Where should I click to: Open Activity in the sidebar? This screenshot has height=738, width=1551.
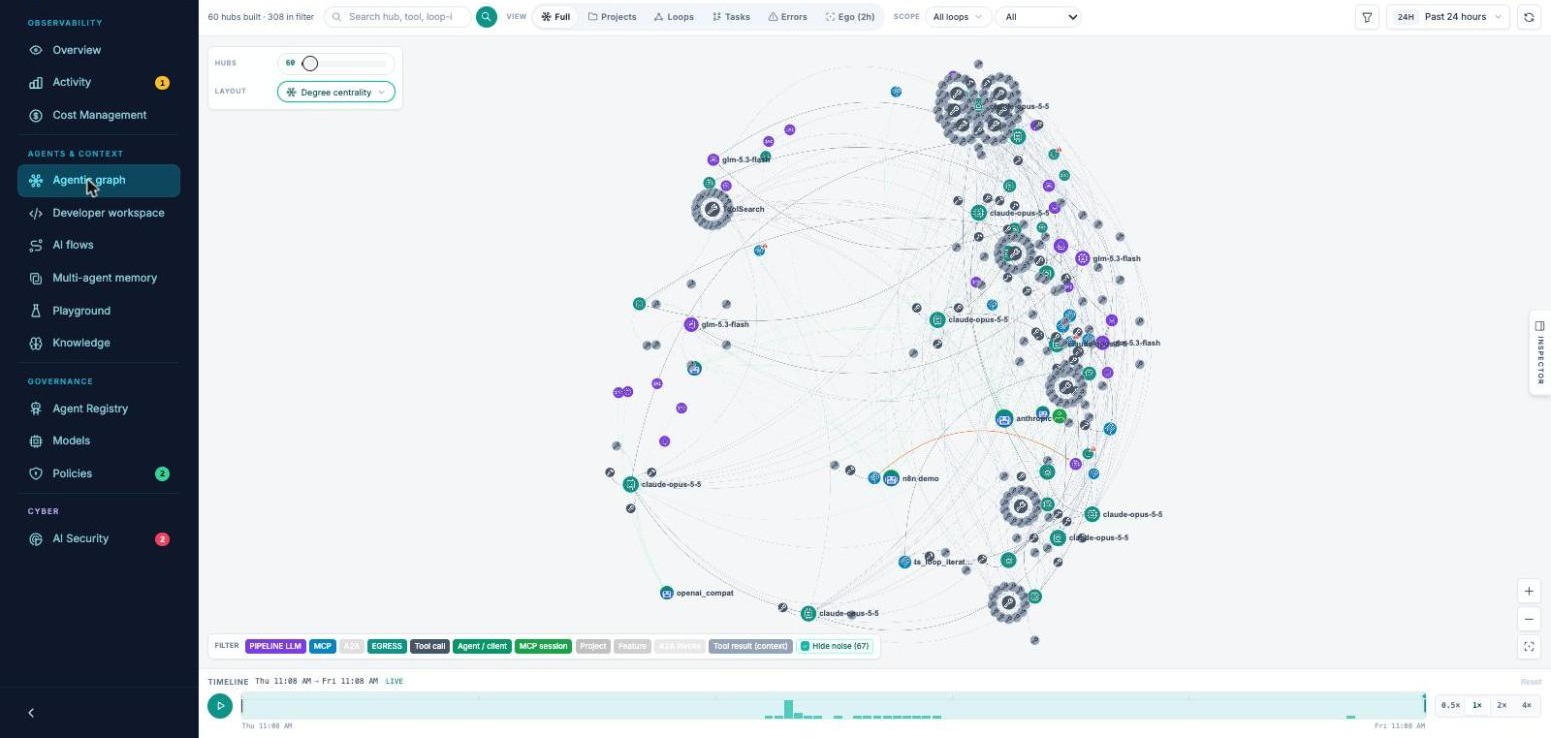click(x=98, y=82)
